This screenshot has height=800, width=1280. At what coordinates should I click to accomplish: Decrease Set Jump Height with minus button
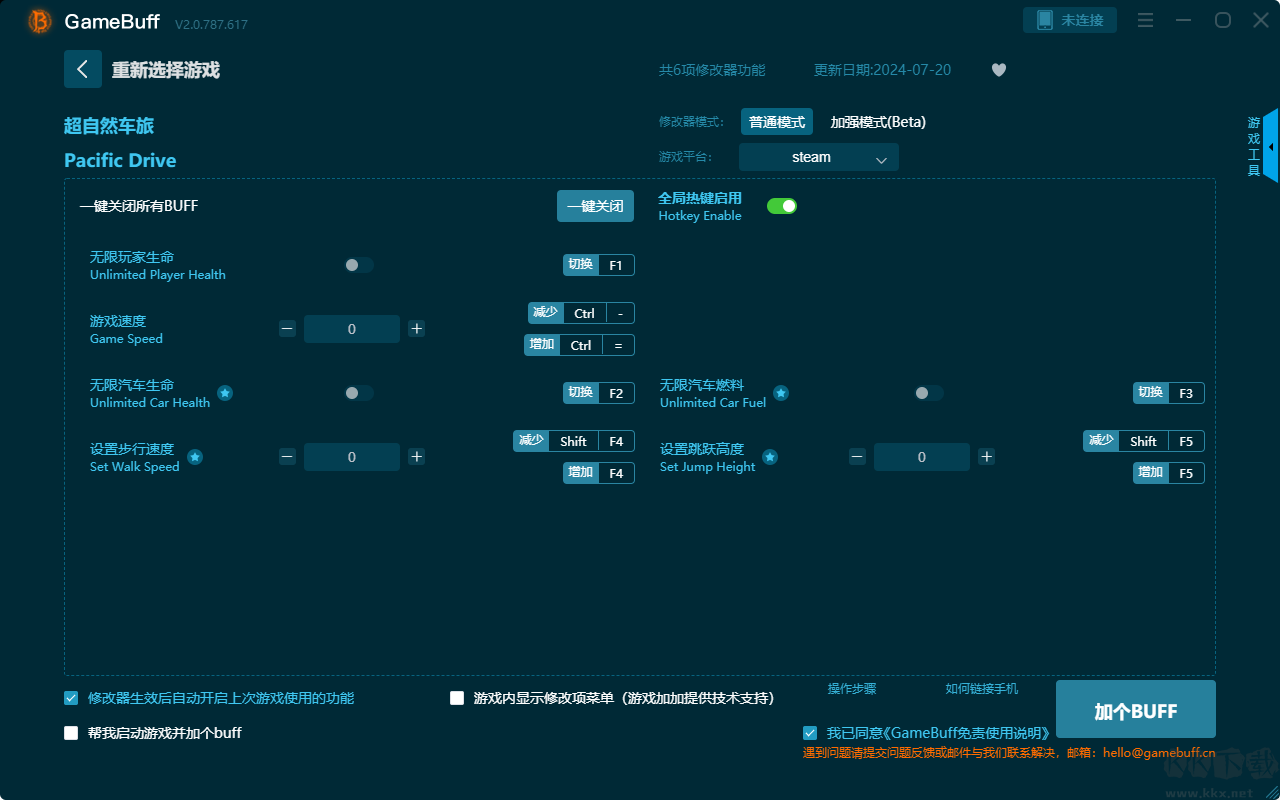tap(857, 457)
